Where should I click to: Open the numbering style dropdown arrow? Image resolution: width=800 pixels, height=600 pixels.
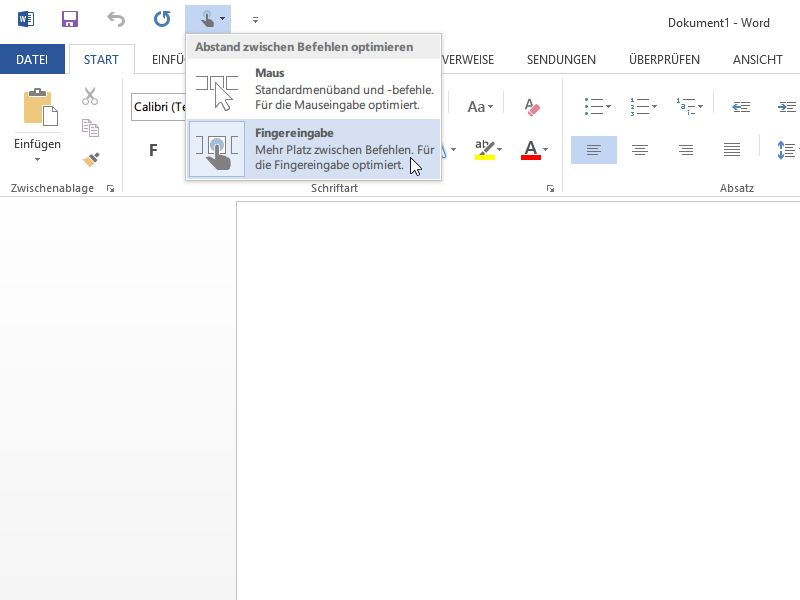click(655, 107)
